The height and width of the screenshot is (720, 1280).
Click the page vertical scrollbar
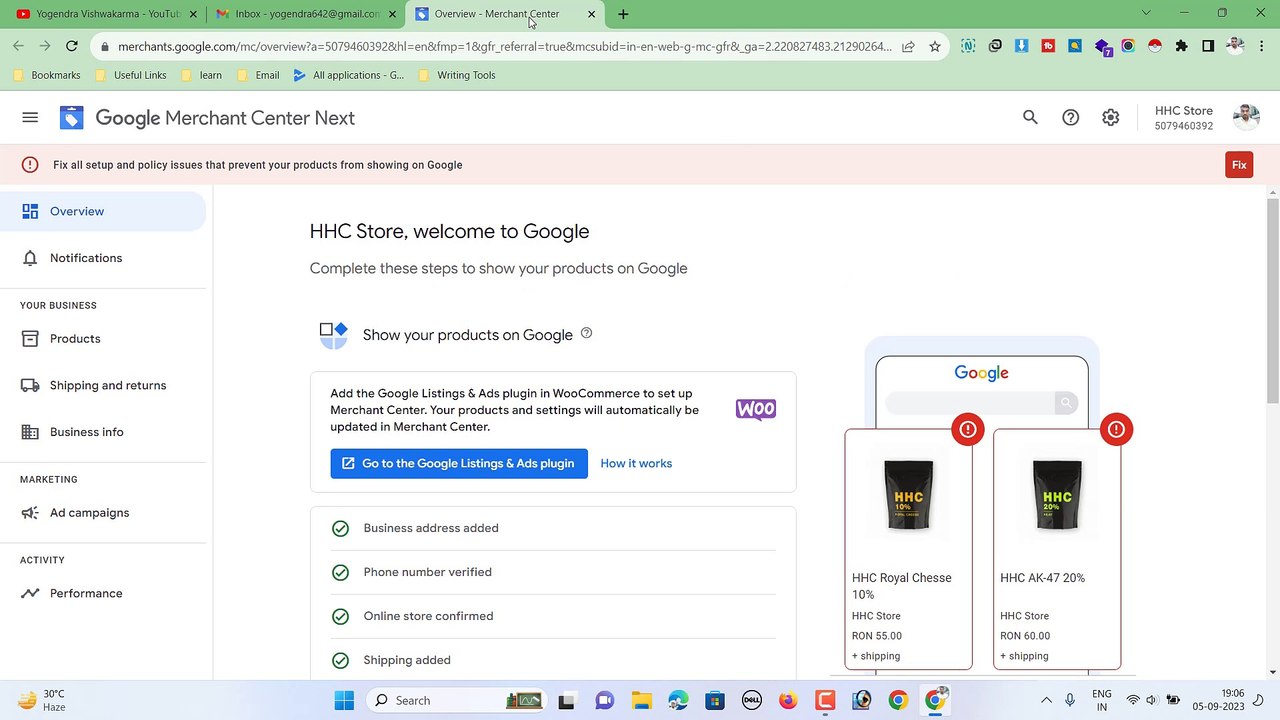(x=1273, y=300)
